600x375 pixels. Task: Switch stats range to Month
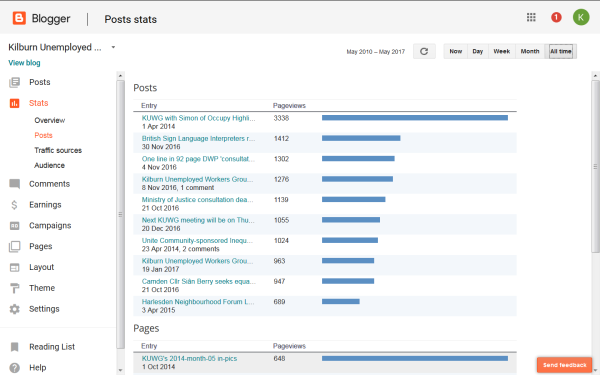click(x=530, y=51)
